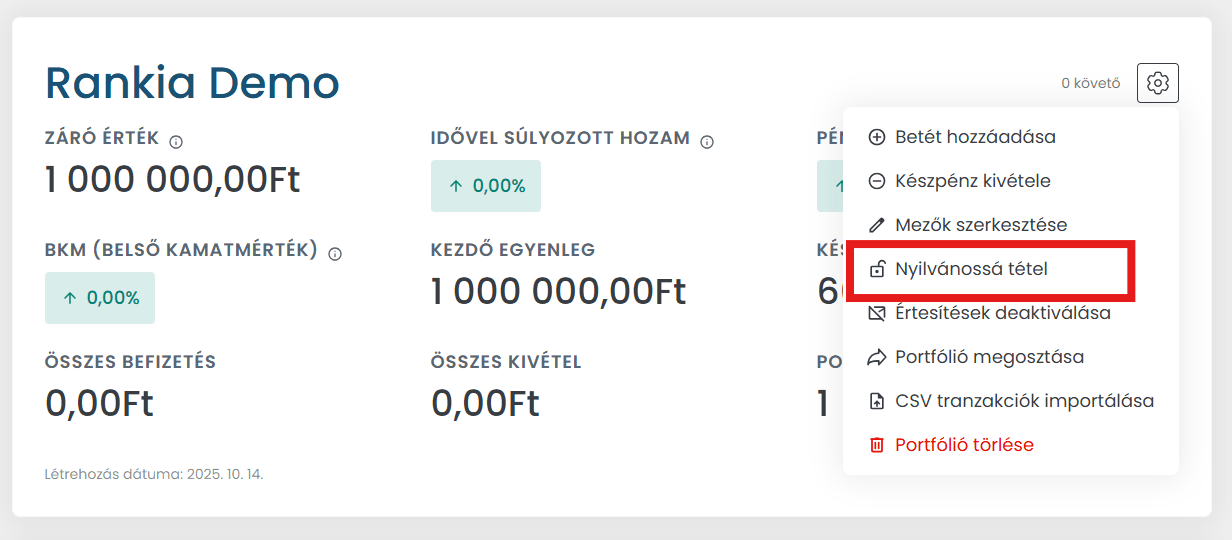Screen dimensions: 1232x540
Task: Click info icon next to Záró érték
Action: pyautogui.click(x=176, y=142)
